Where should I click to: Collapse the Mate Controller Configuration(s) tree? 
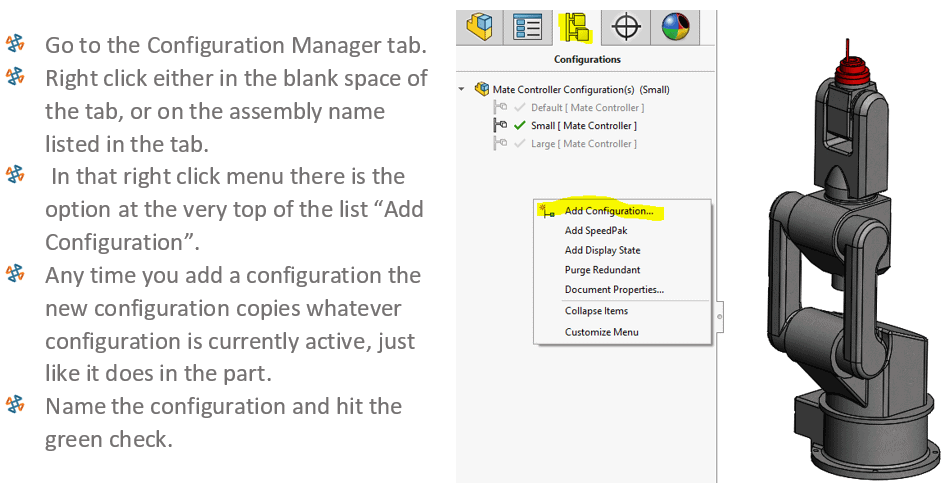point(462,89)
